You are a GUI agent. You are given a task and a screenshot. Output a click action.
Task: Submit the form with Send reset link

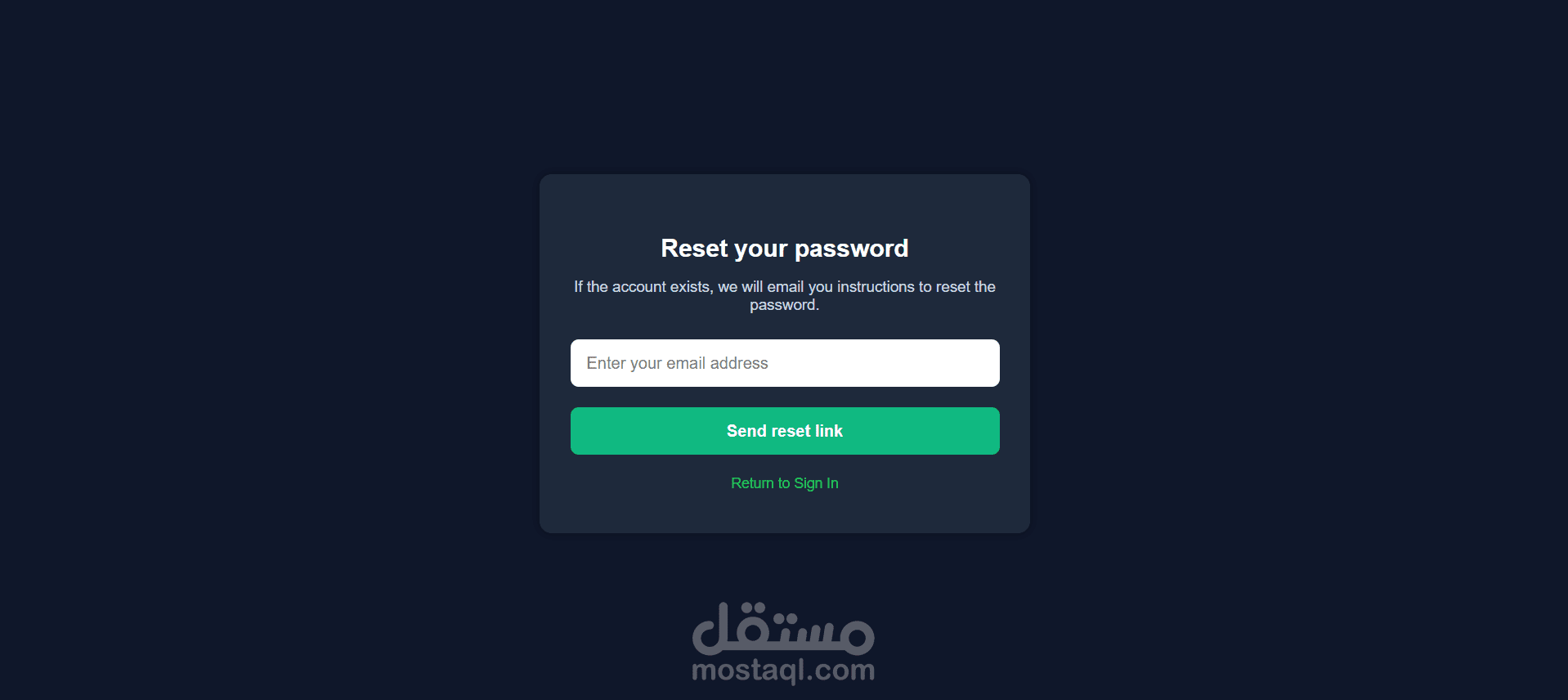(785, 431)
